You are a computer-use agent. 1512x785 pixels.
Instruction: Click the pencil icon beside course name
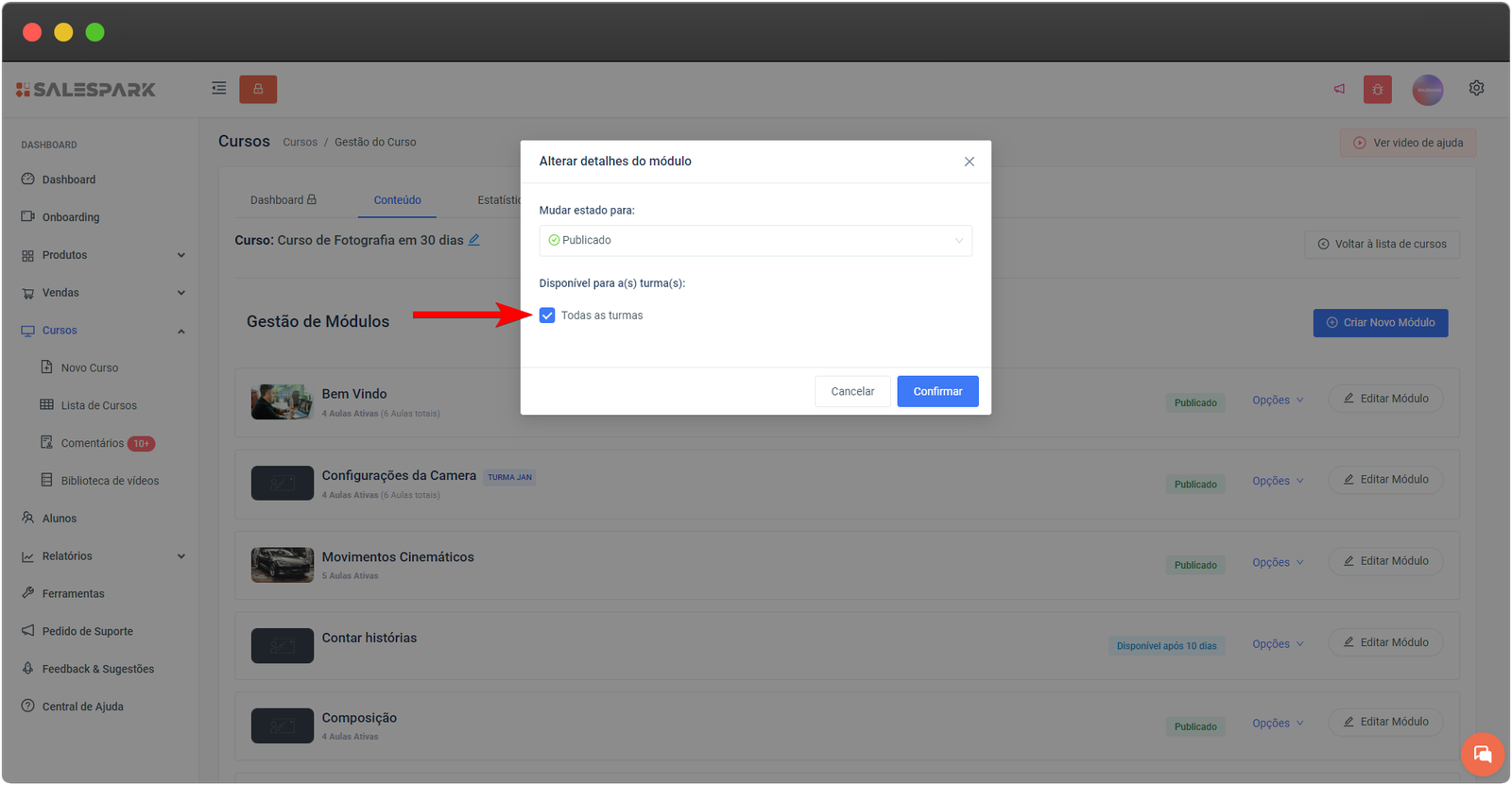point(474,240)
